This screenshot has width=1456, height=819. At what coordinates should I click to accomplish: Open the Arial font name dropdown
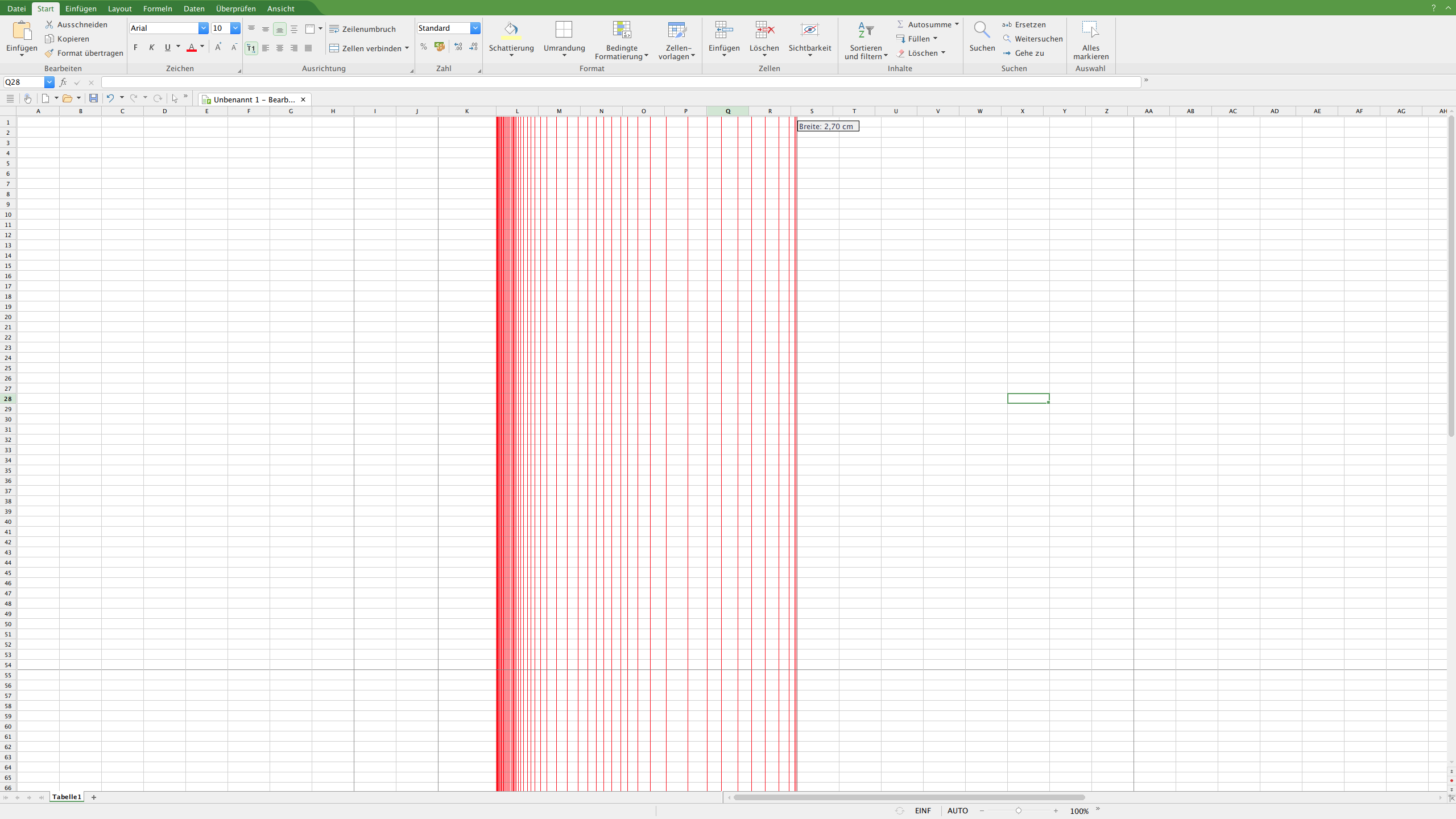[203, 28]
